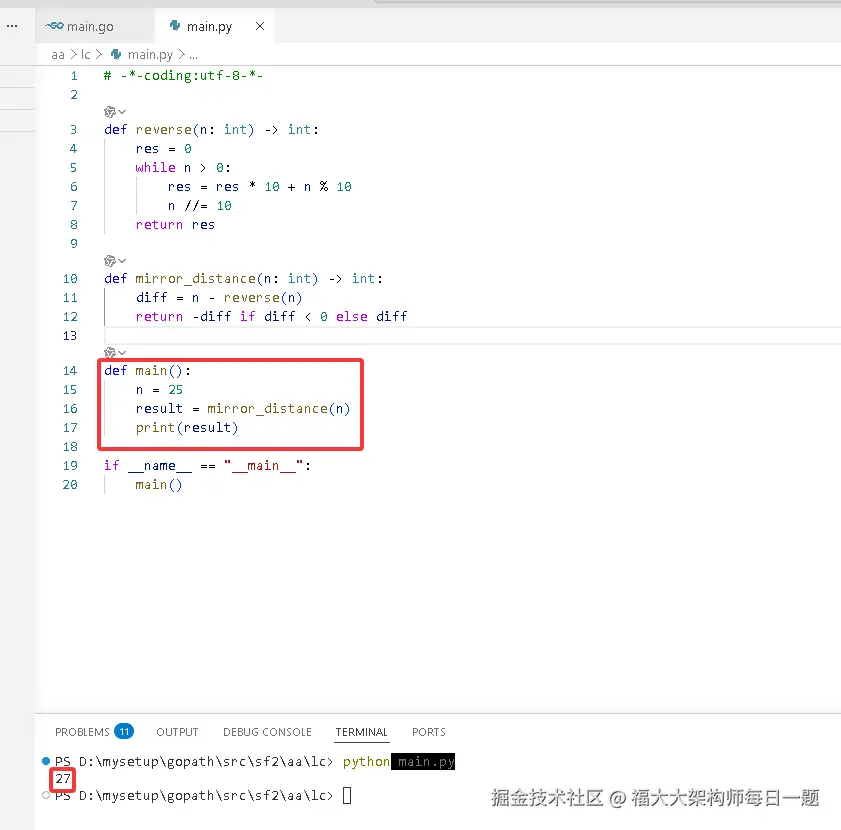This screenshot has width=841, height=830.
Task: Expand code lens chevron above mirror_distance function
Action: click(122, 261)
